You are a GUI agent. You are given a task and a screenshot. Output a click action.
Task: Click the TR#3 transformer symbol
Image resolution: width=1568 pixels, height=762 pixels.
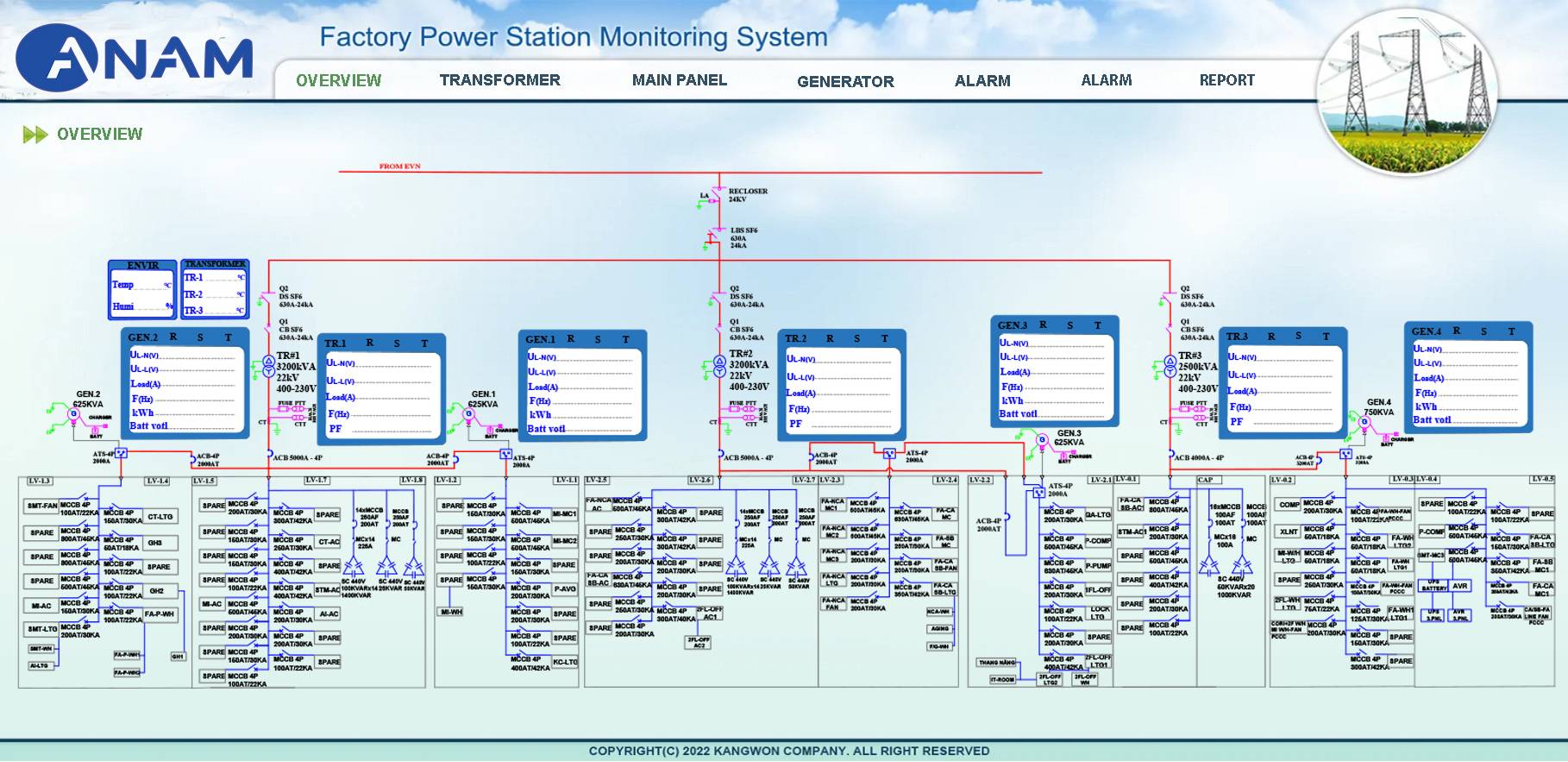[1170, 368]
